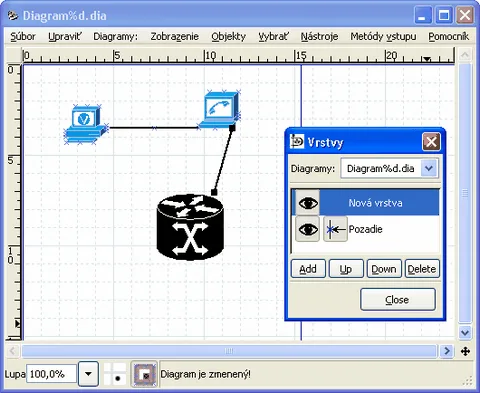Open the Diagramy menu
480x393 pixels.
pos(115,36)
